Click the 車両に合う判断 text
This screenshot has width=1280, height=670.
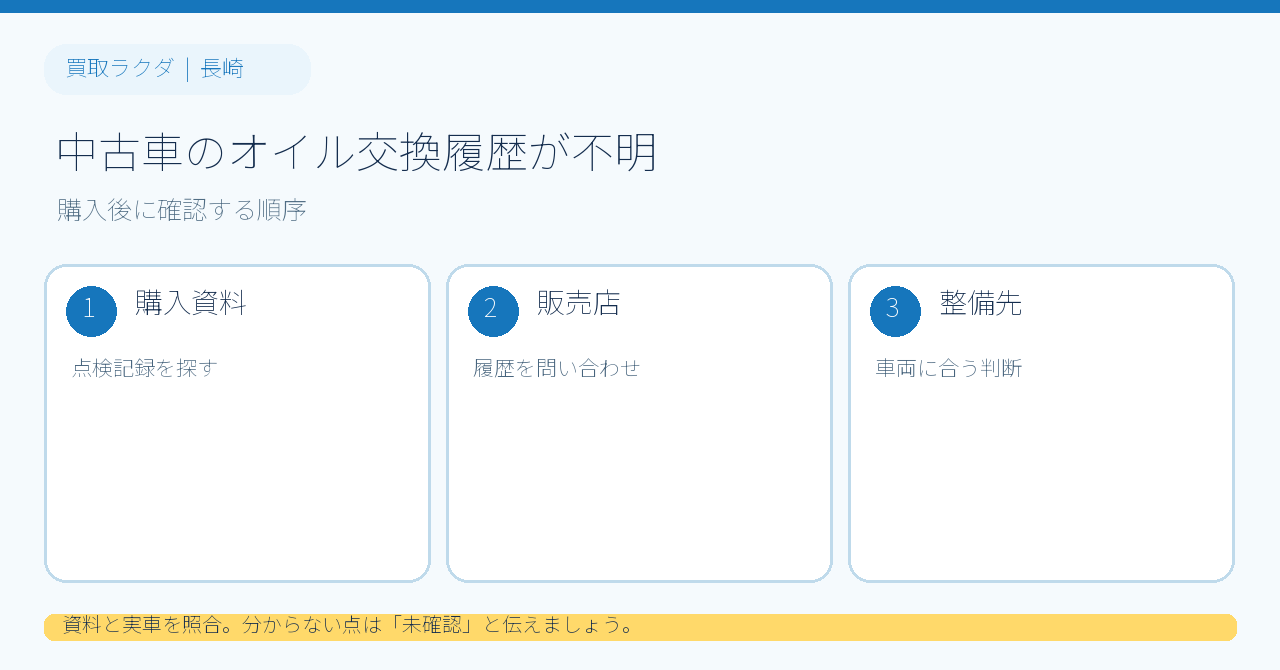pyautogui.click(x=949, y=368)
